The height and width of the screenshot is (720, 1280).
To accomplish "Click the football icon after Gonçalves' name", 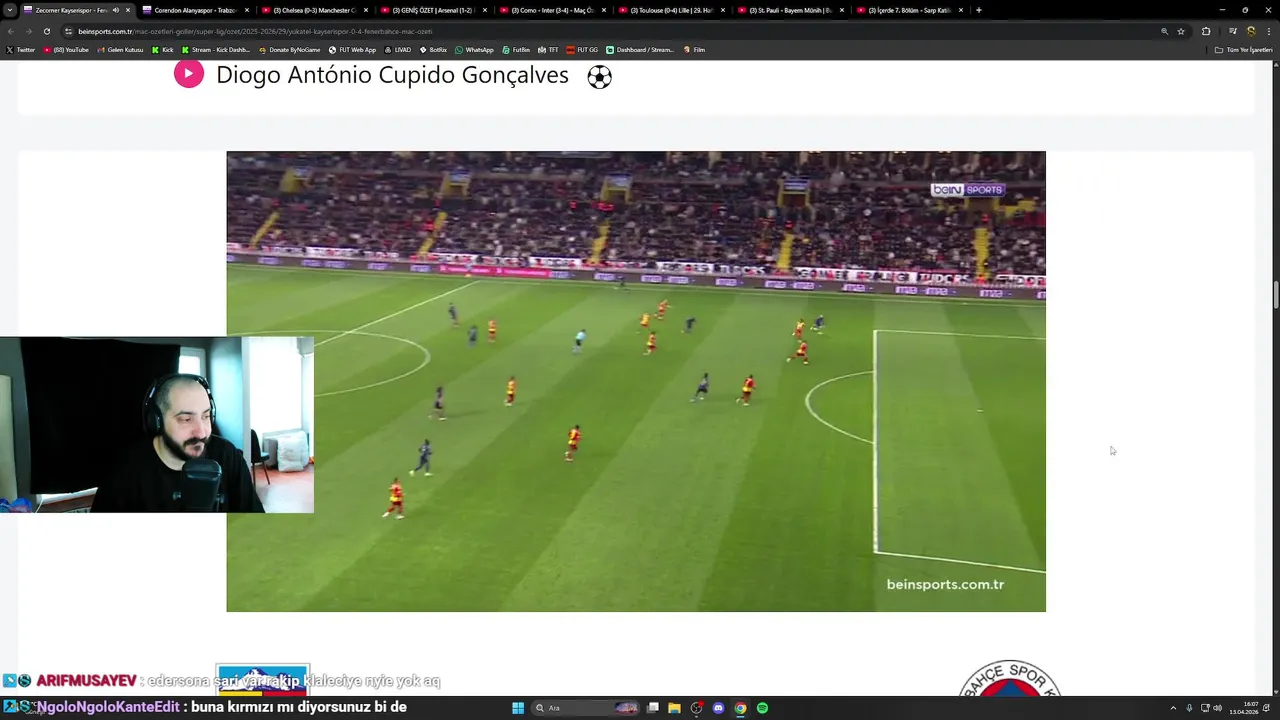I will (599, 77).
